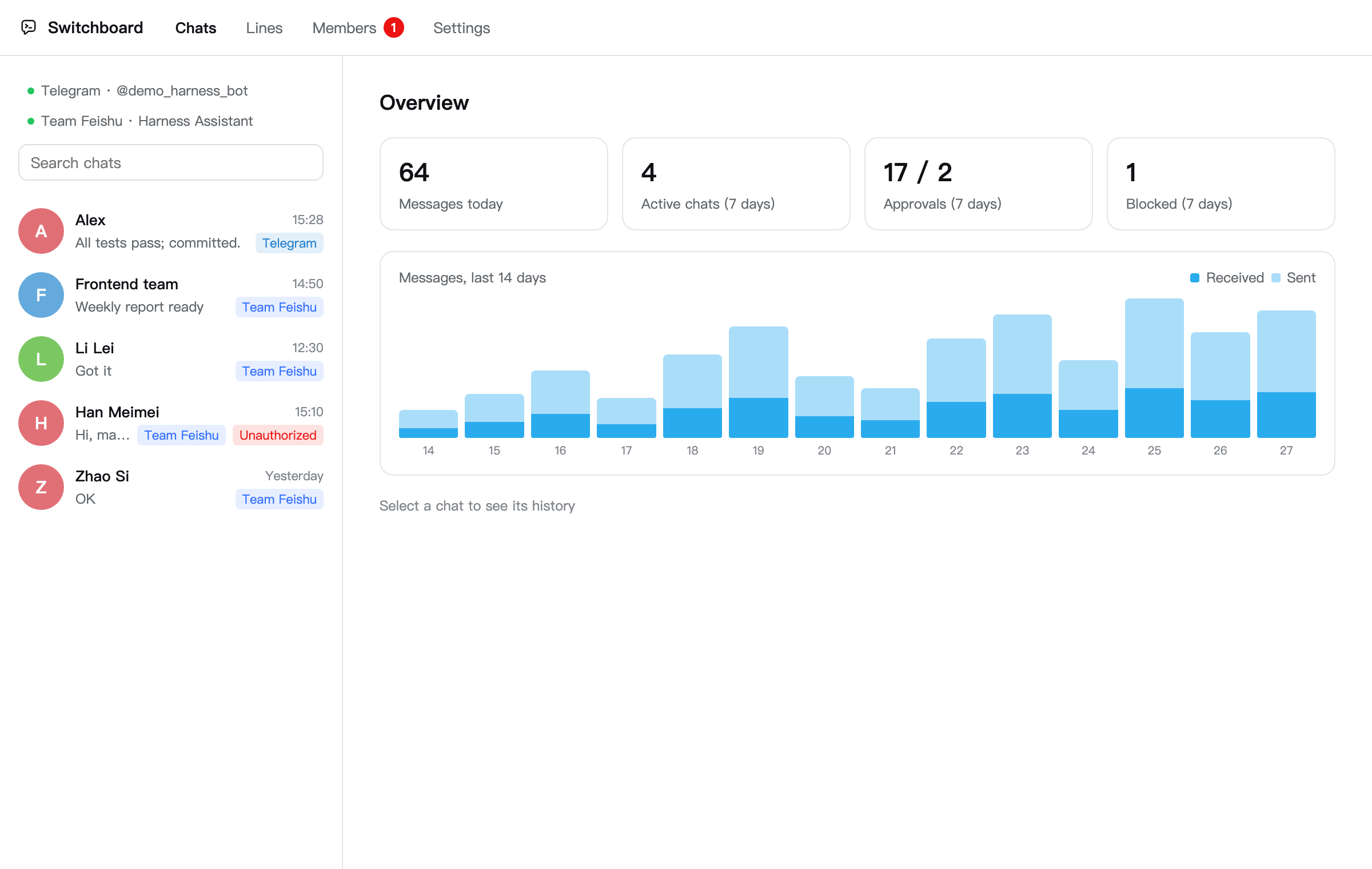Open the Alex chat name
This screenshot has width=1372, height=869.
coord(90,220)
